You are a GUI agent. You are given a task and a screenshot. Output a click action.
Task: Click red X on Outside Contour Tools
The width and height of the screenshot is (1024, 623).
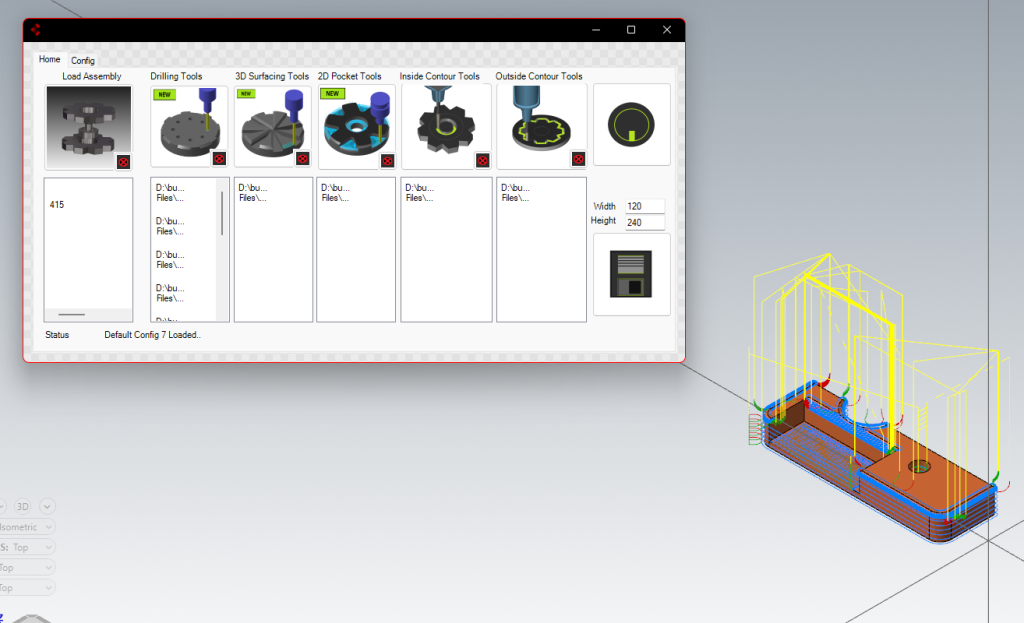click(578, 158)
